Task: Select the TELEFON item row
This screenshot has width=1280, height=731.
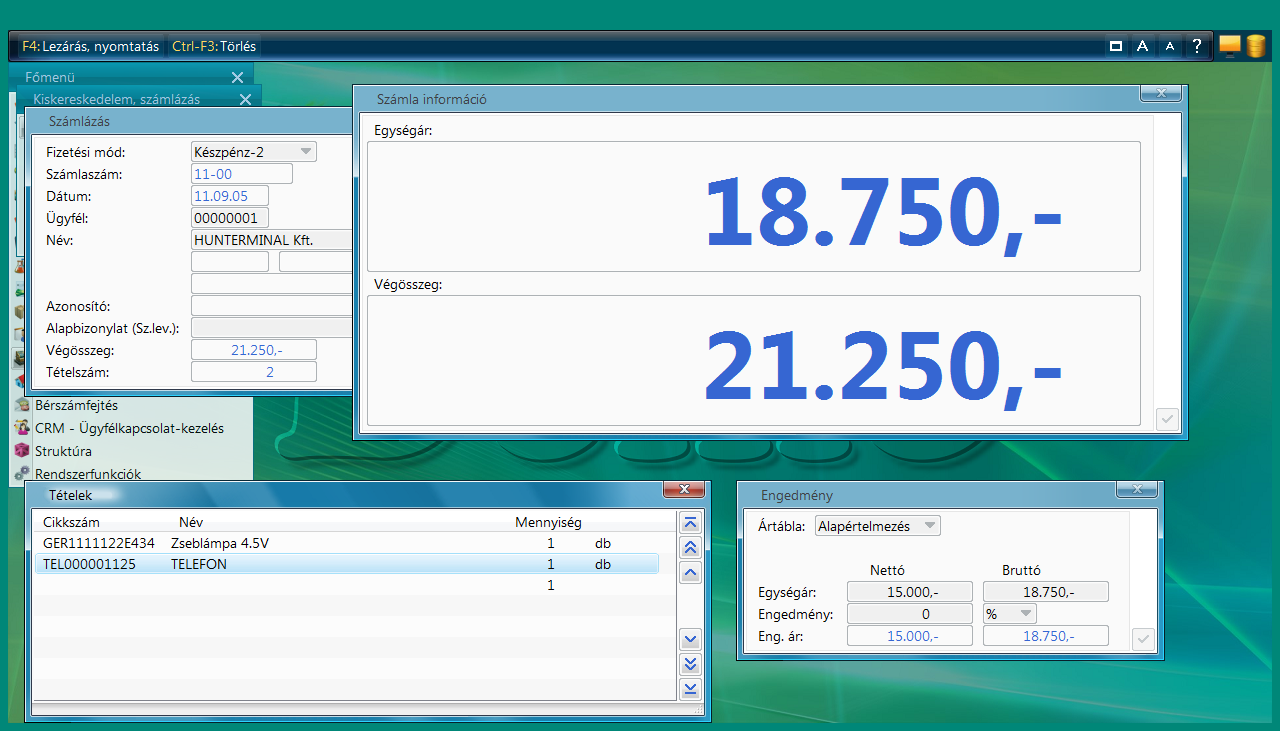Action: click(x=347, y=564)
